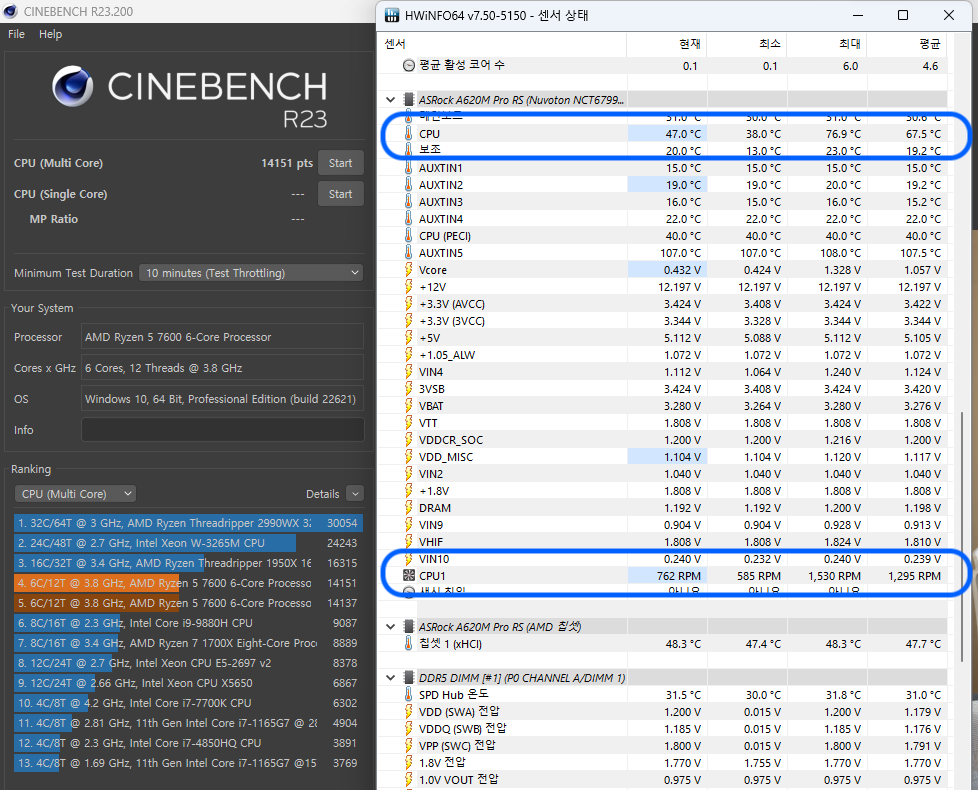Click the 센서 column header
978x790 pixels.
tap(502, 44)
